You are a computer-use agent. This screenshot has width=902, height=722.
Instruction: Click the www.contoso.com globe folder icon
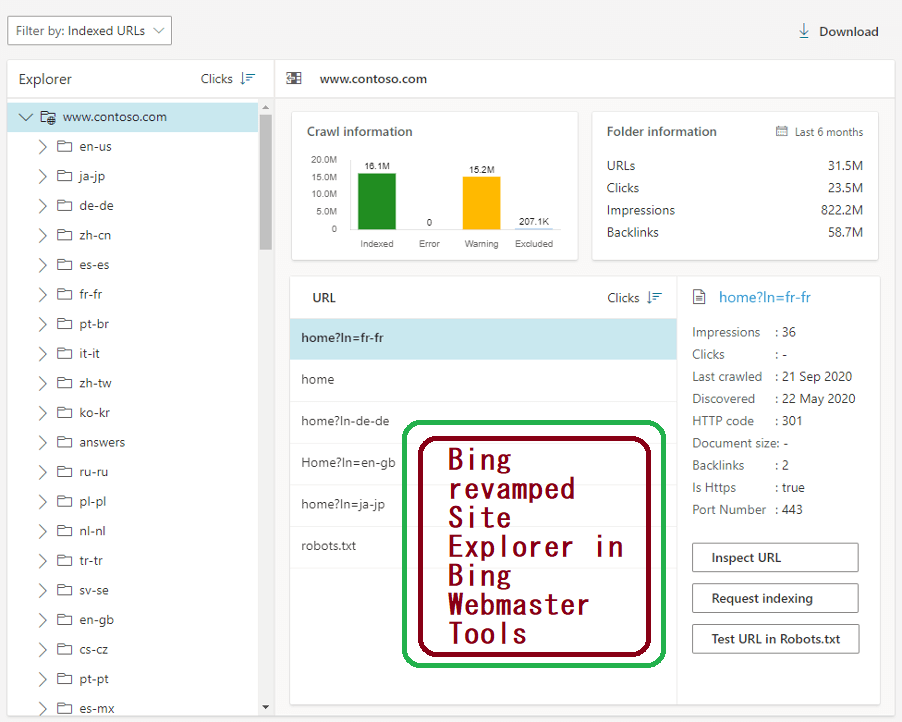[48, 117]
